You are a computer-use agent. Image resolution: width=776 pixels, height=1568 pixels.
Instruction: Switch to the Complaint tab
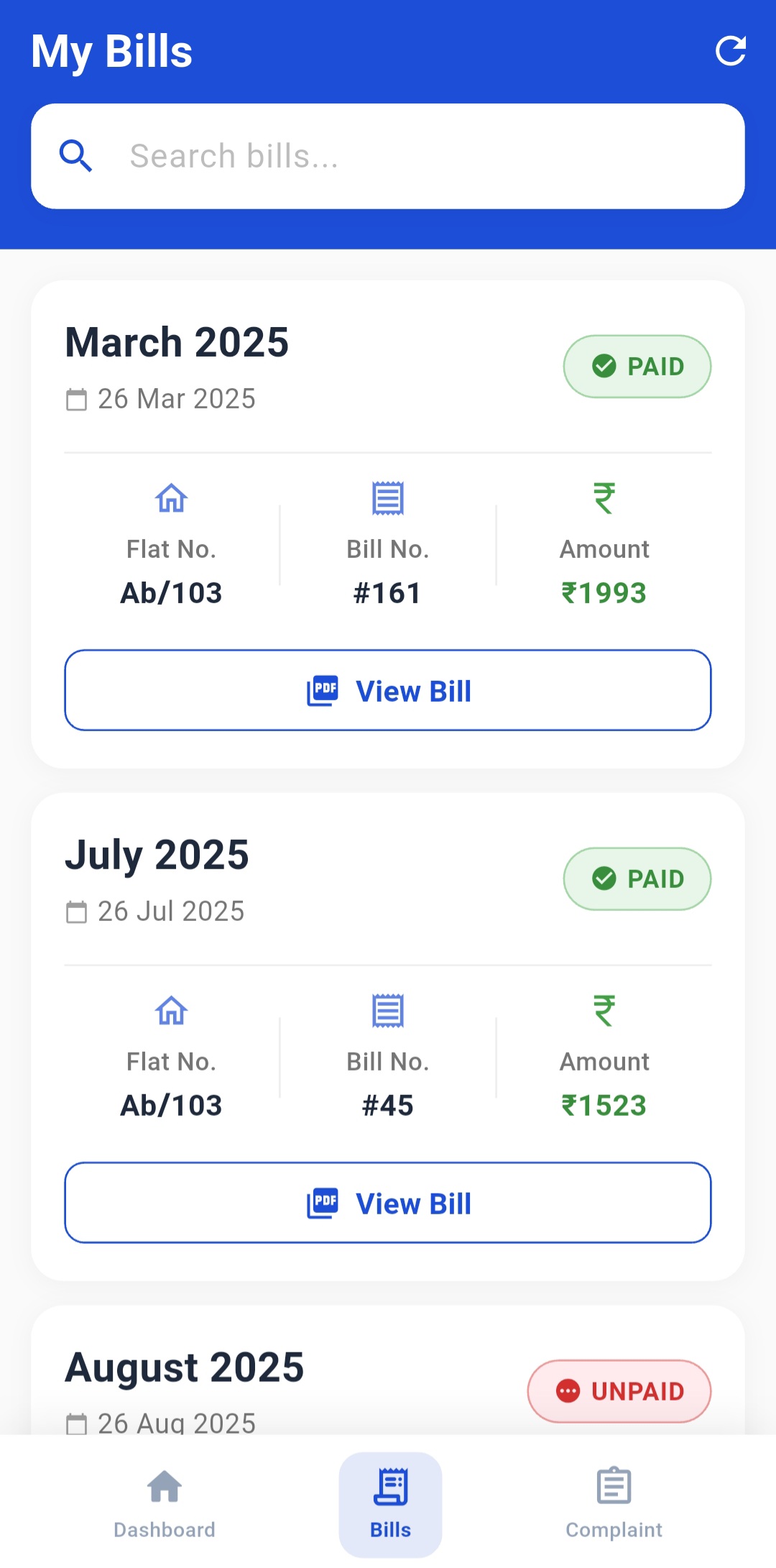pyautogui.click(x=614, y=1504)
